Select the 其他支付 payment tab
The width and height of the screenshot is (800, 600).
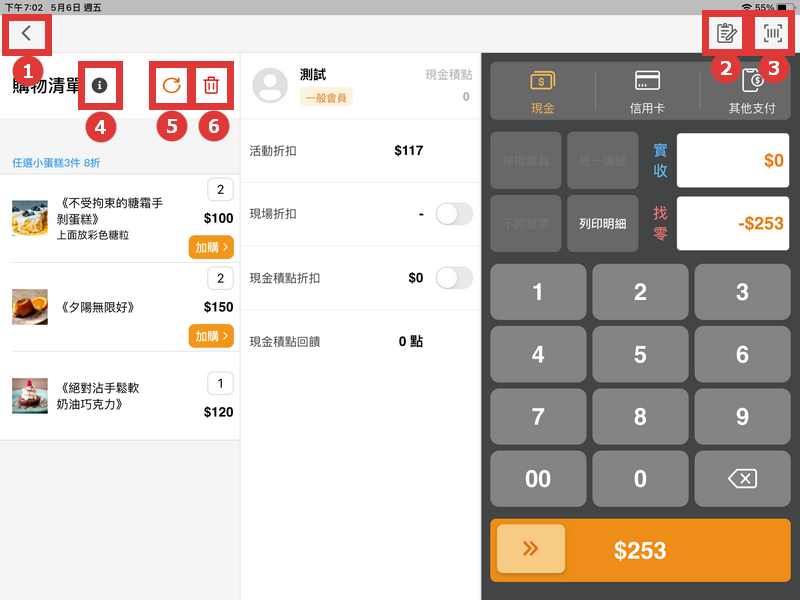pos(755,89)
